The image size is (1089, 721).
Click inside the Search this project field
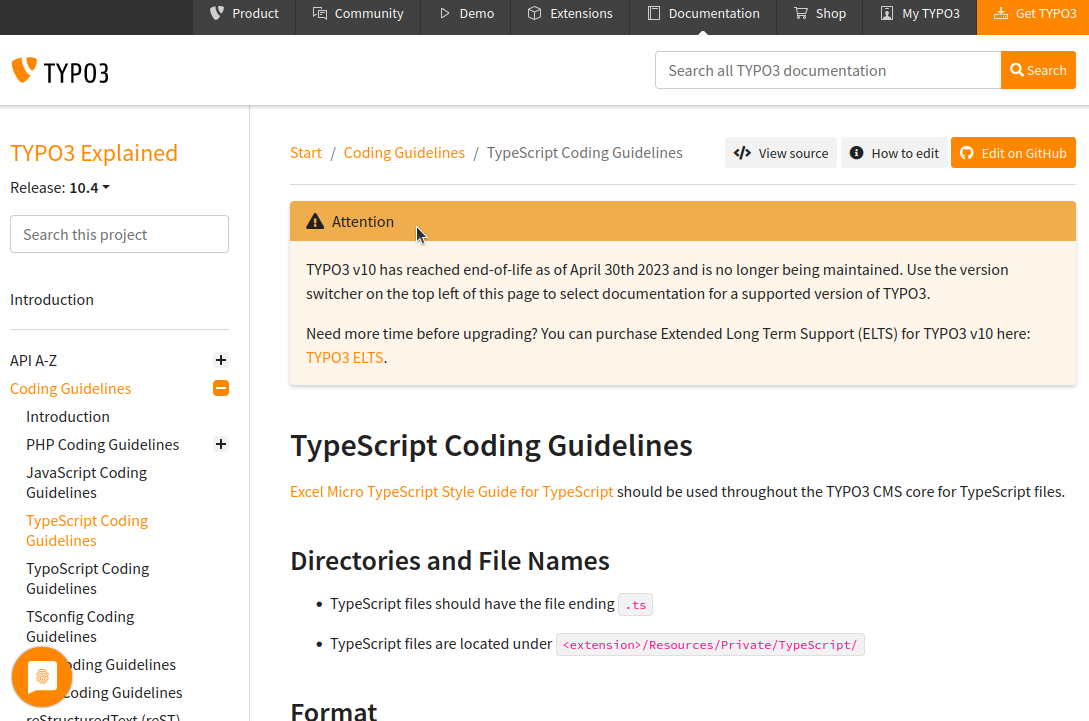tap(118, 233)
